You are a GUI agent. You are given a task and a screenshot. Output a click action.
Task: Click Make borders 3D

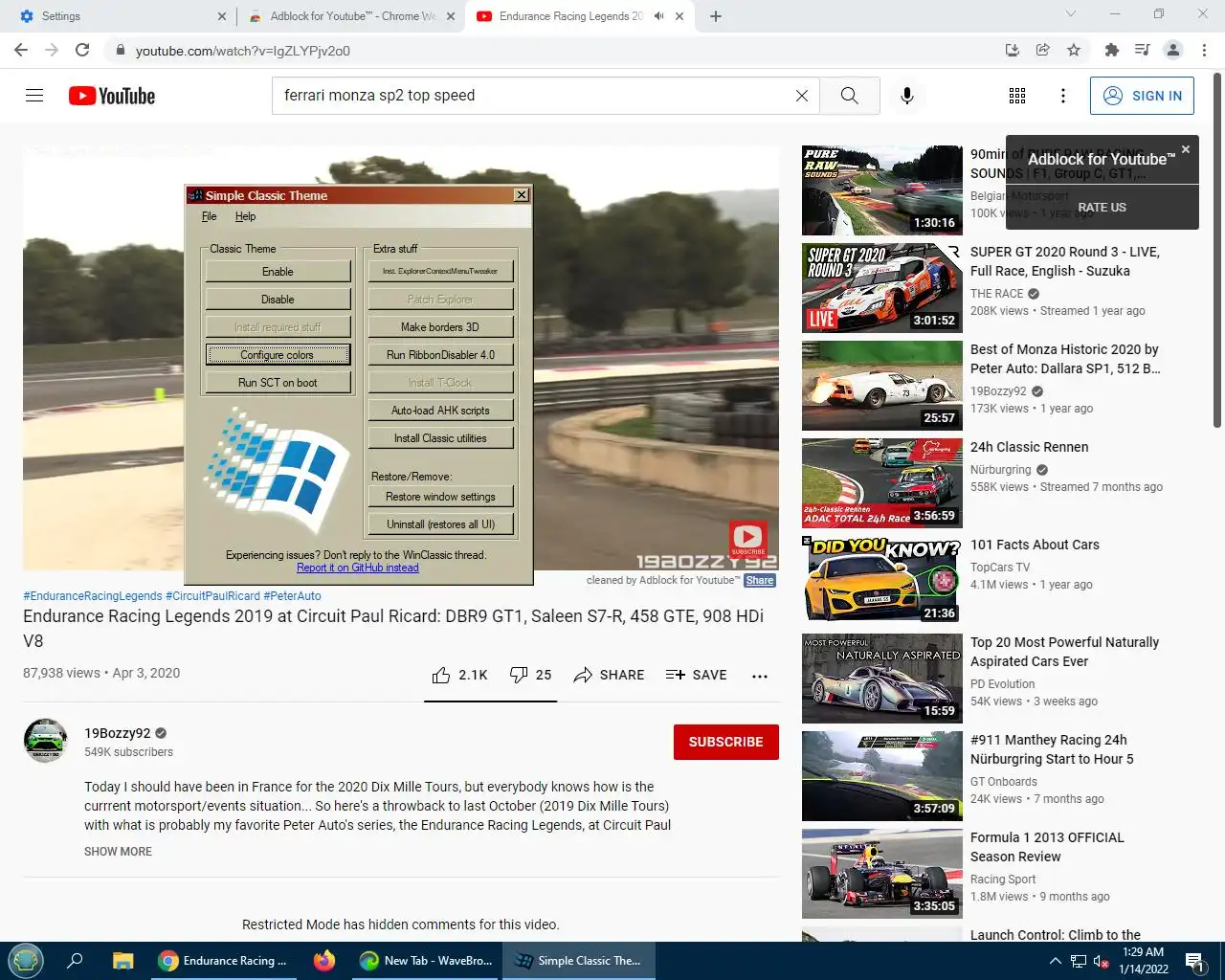pyautogui.click(x=440, y=327)
